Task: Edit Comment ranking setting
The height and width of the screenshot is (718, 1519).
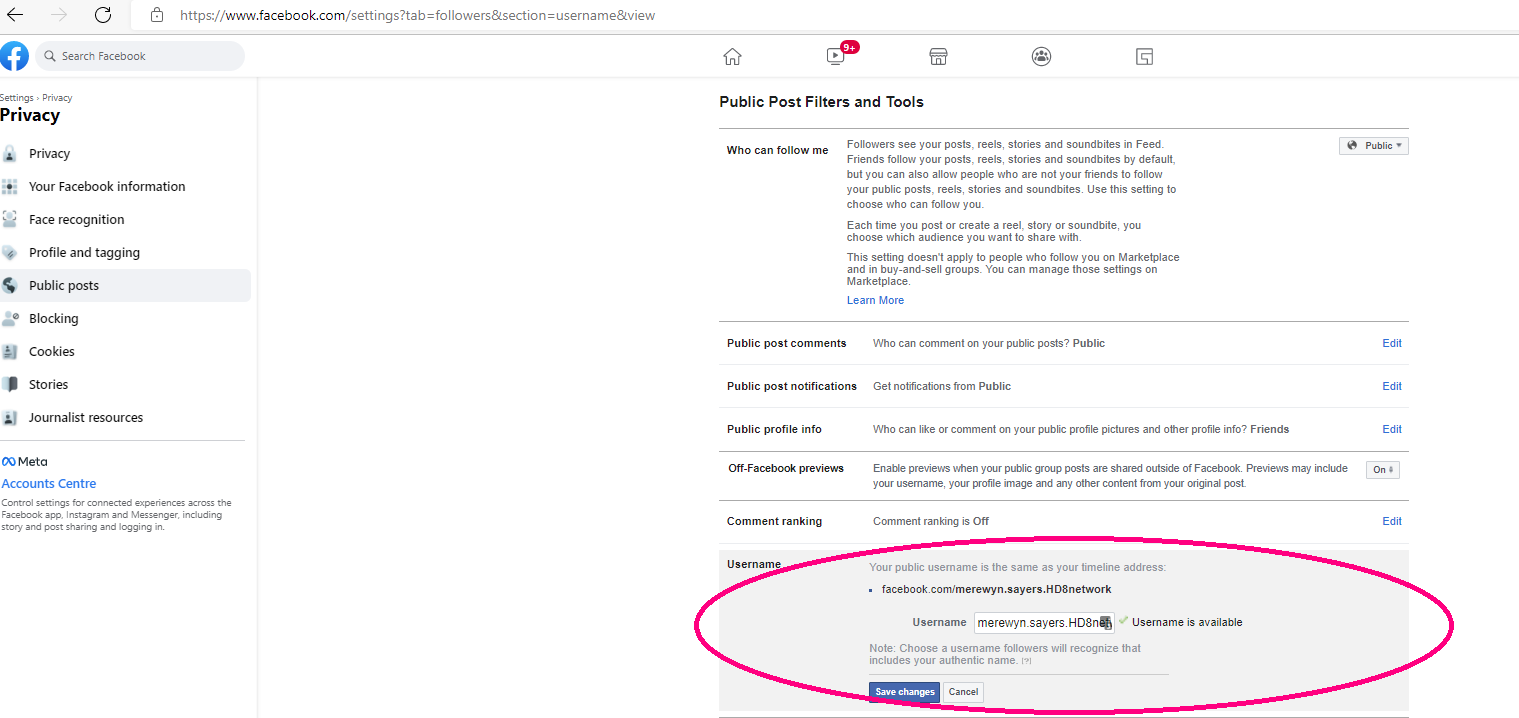Action: (x=1391, y=521)
